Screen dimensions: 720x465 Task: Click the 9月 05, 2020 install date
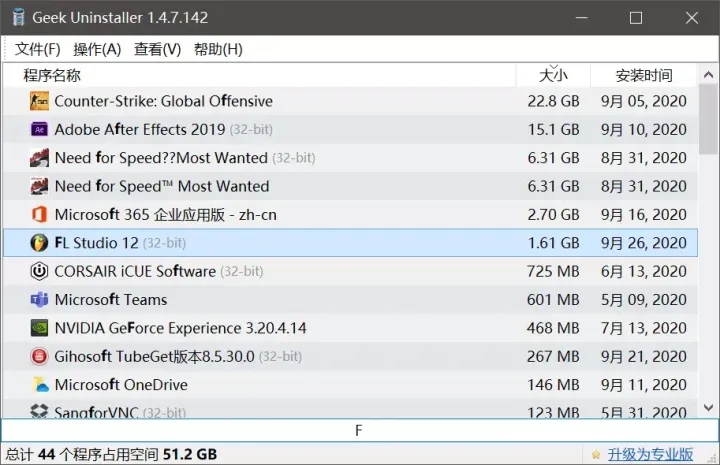[x=644, y=101]
